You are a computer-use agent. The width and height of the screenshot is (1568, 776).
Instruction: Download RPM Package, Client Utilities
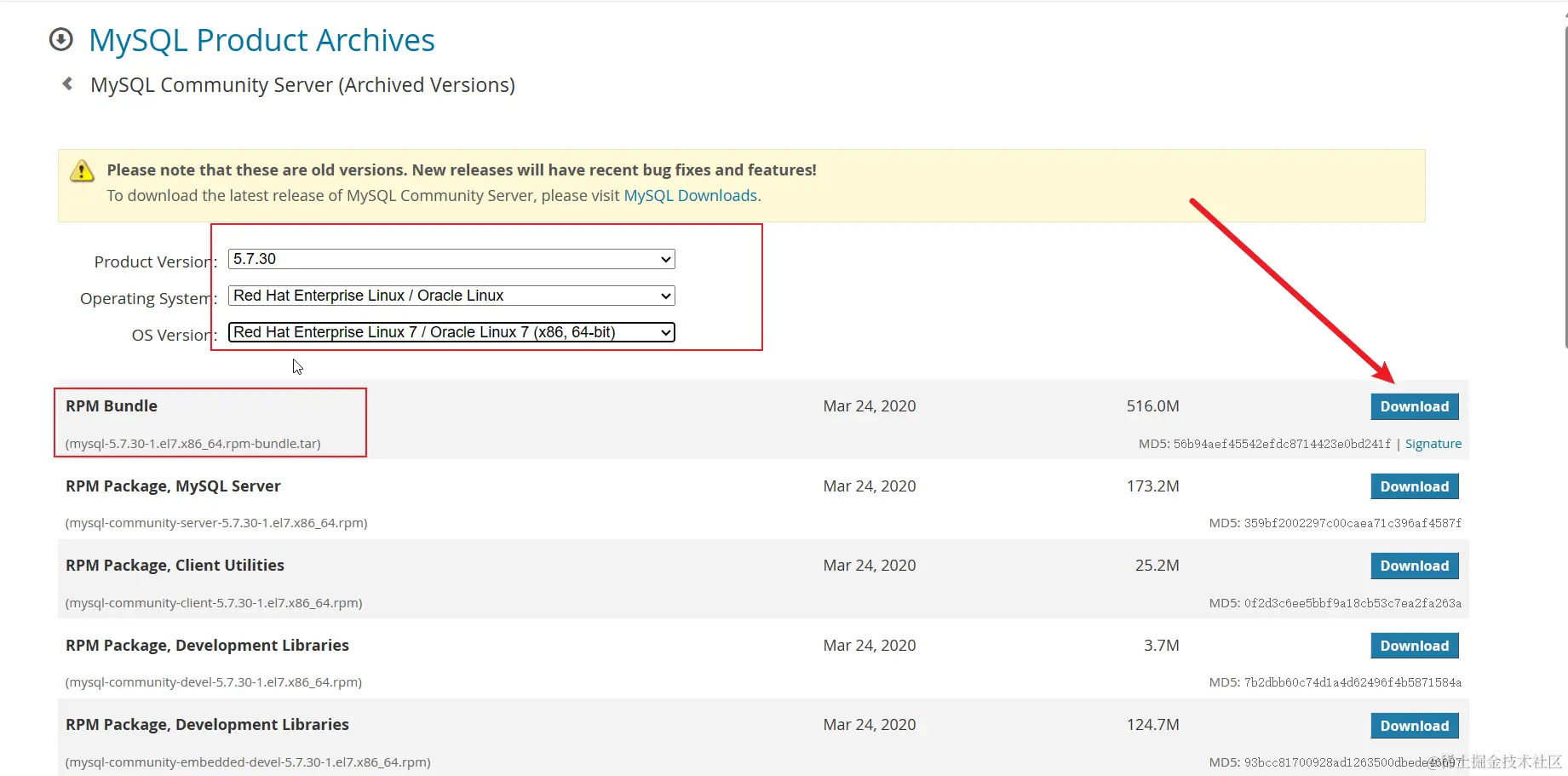click(1415, 566)
